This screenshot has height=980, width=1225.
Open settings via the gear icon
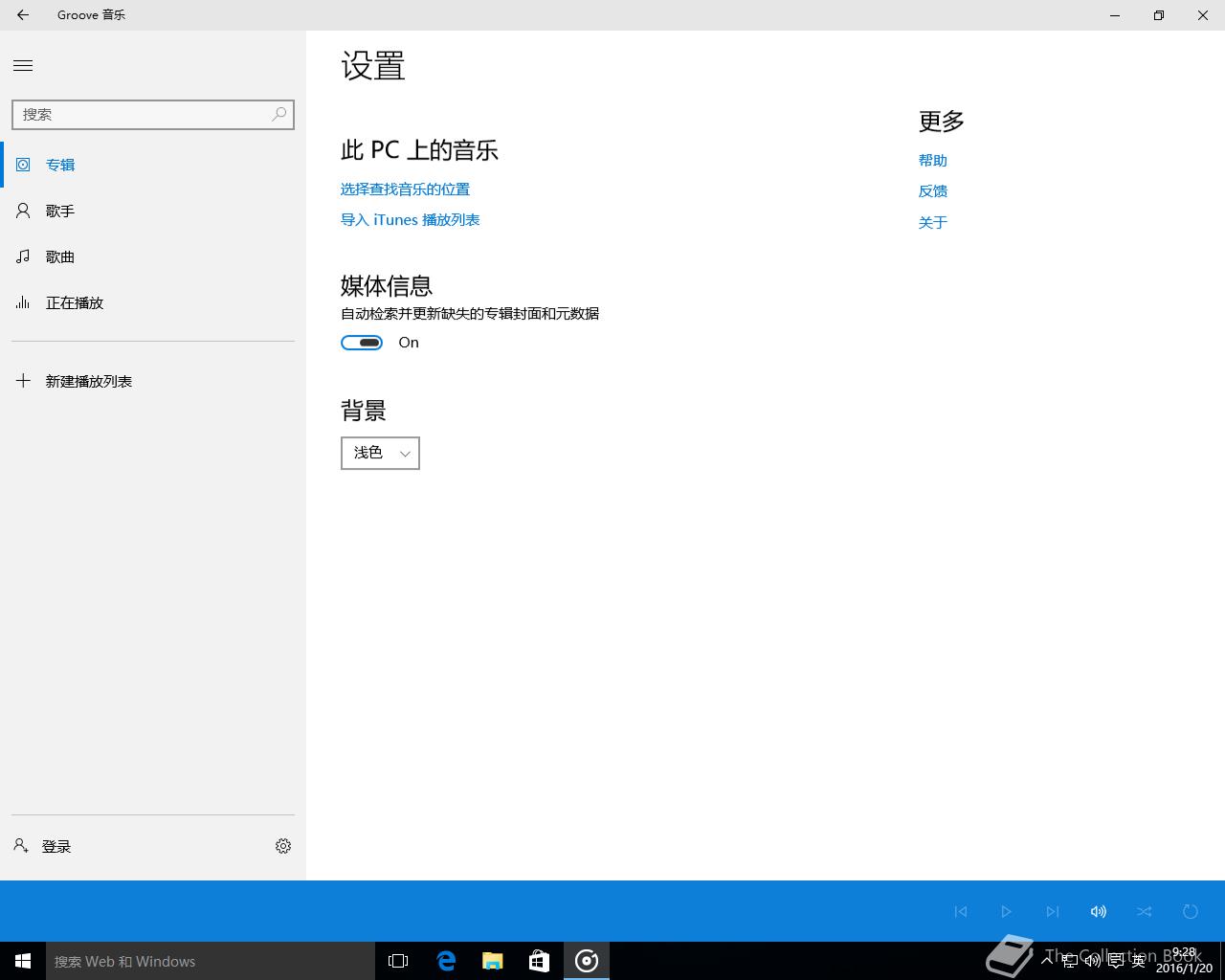pos(283,846)
